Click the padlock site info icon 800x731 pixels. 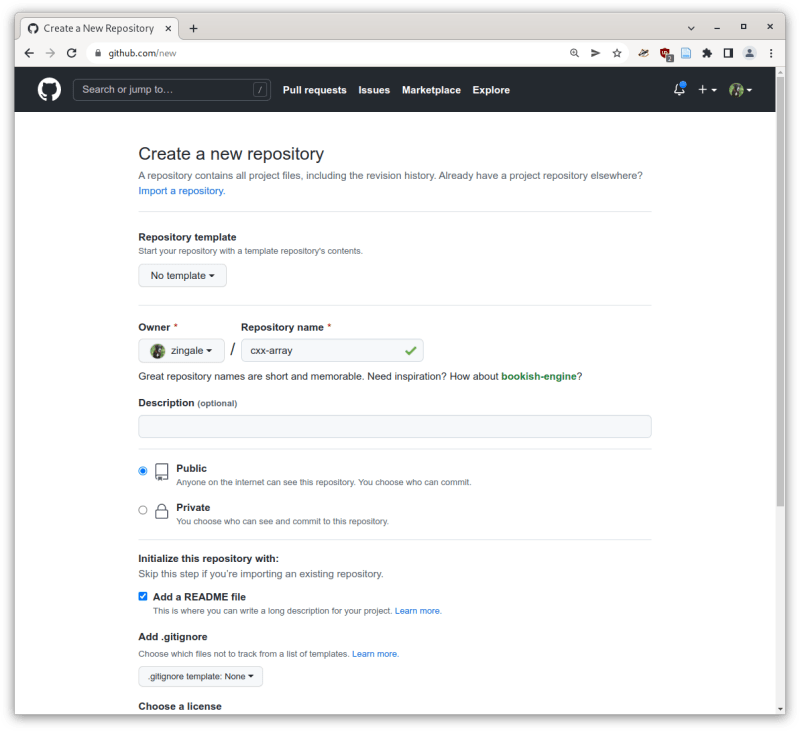pos(98,53)
